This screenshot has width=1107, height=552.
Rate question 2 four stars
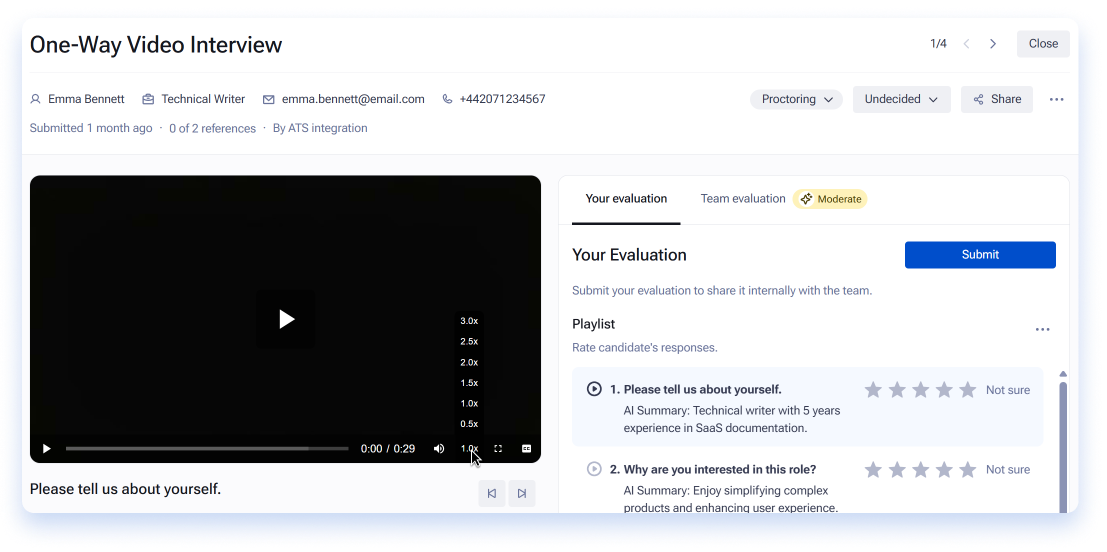pos(945,469)
